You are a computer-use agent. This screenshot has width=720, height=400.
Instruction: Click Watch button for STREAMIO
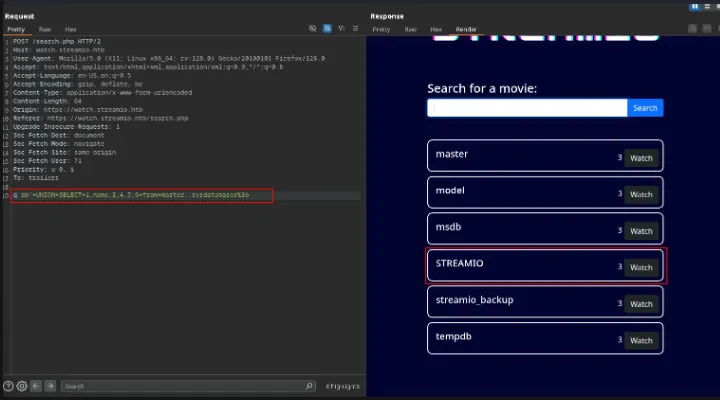click(641, 267)
